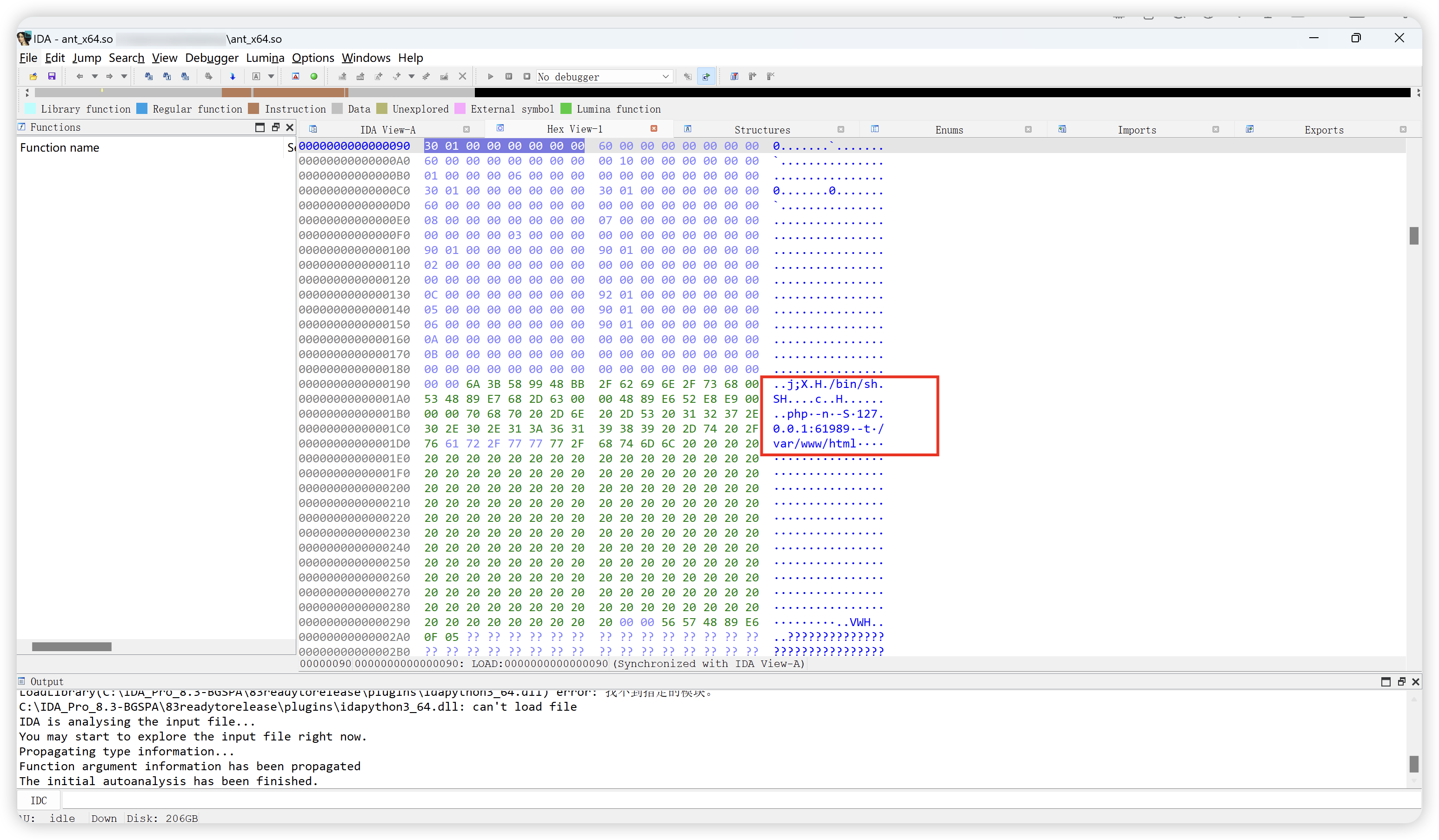Image resolution: width=1439 pixels, height=840 pixels.
Task: Click the IDC language button
Action: [x=39, y=800]
